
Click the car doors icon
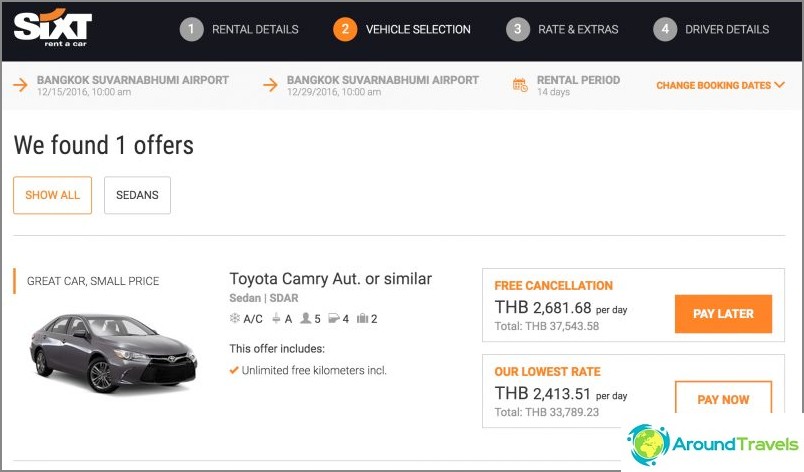tap(334, 318)
